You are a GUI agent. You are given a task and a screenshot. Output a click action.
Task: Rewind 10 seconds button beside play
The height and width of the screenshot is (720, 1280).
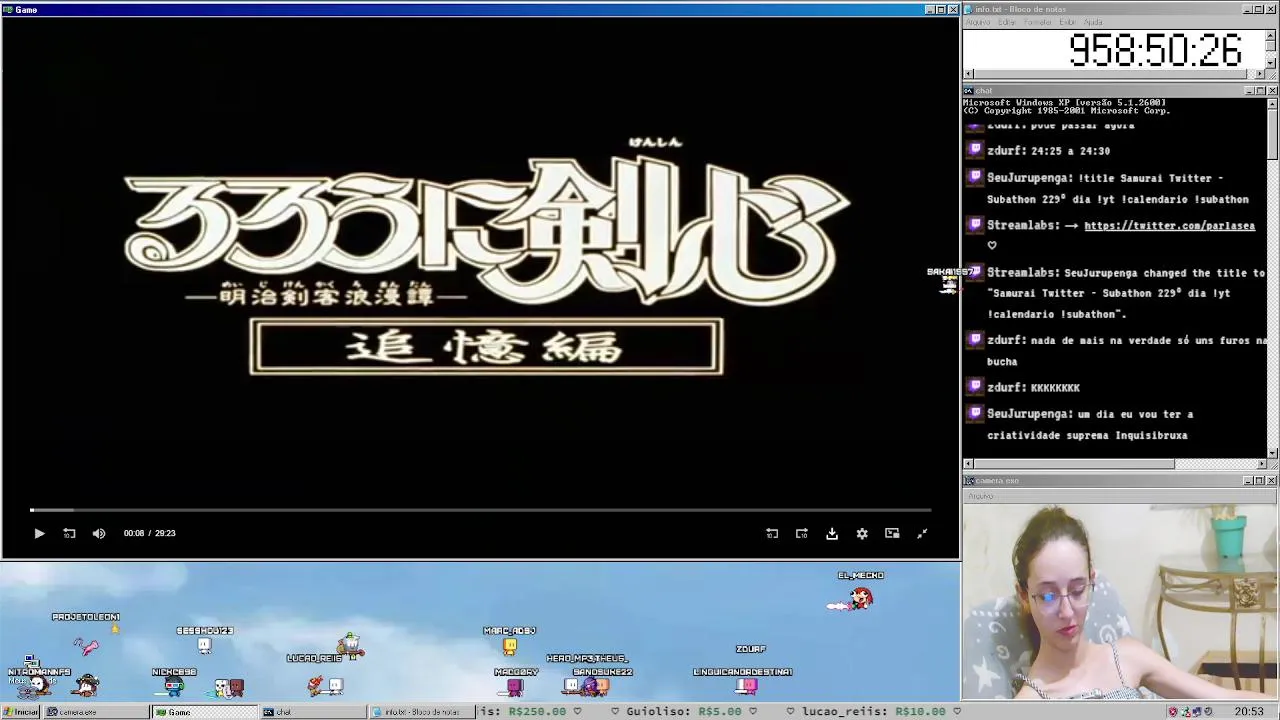click(x=69, y=534)
